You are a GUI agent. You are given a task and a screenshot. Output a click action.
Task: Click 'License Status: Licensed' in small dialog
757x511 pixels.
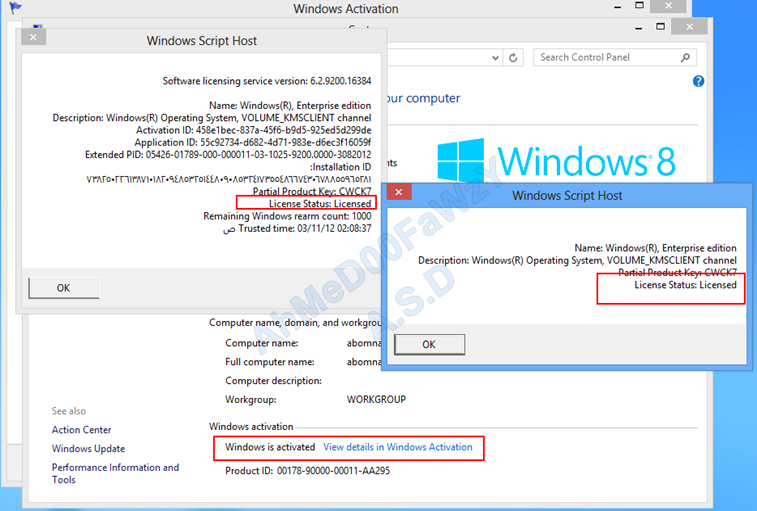[686, 285]
